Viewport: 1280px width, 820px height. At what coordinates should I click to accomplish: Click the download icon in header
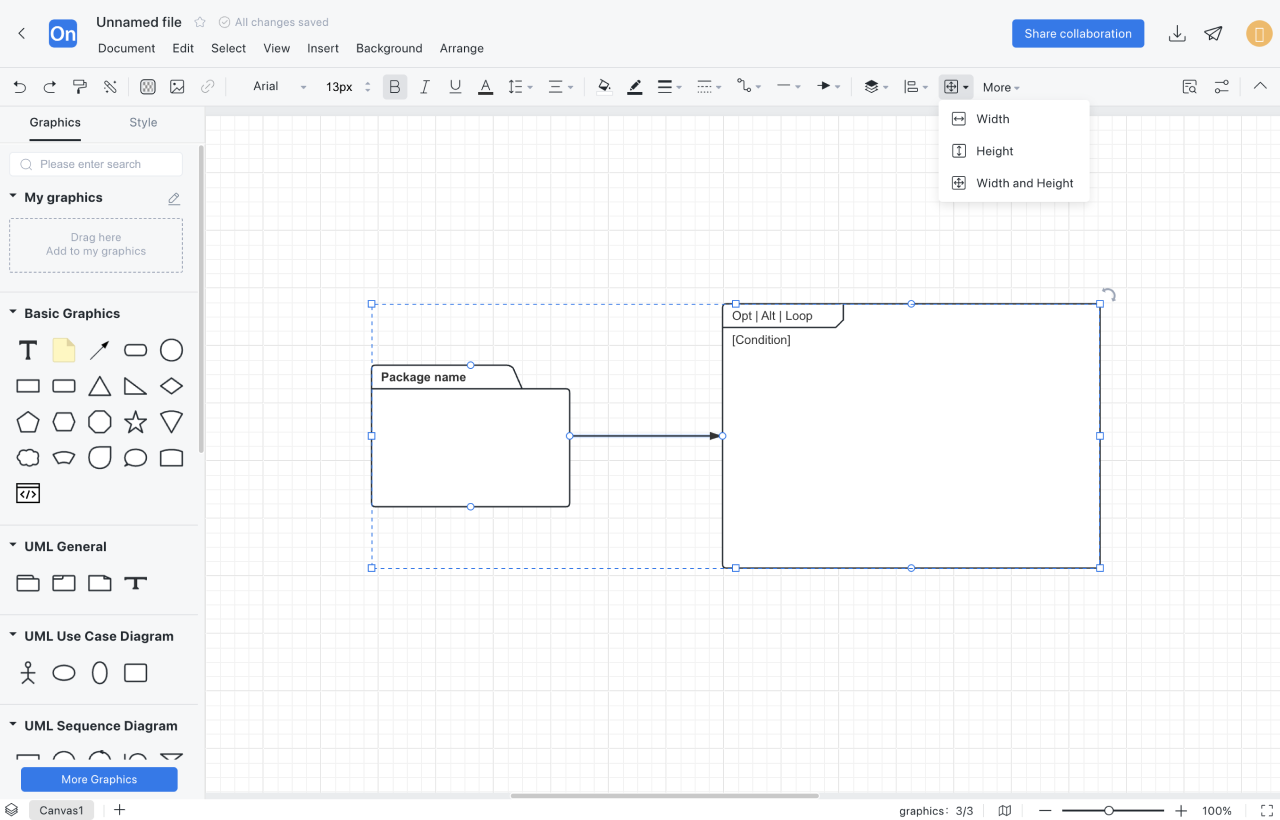1177,34
